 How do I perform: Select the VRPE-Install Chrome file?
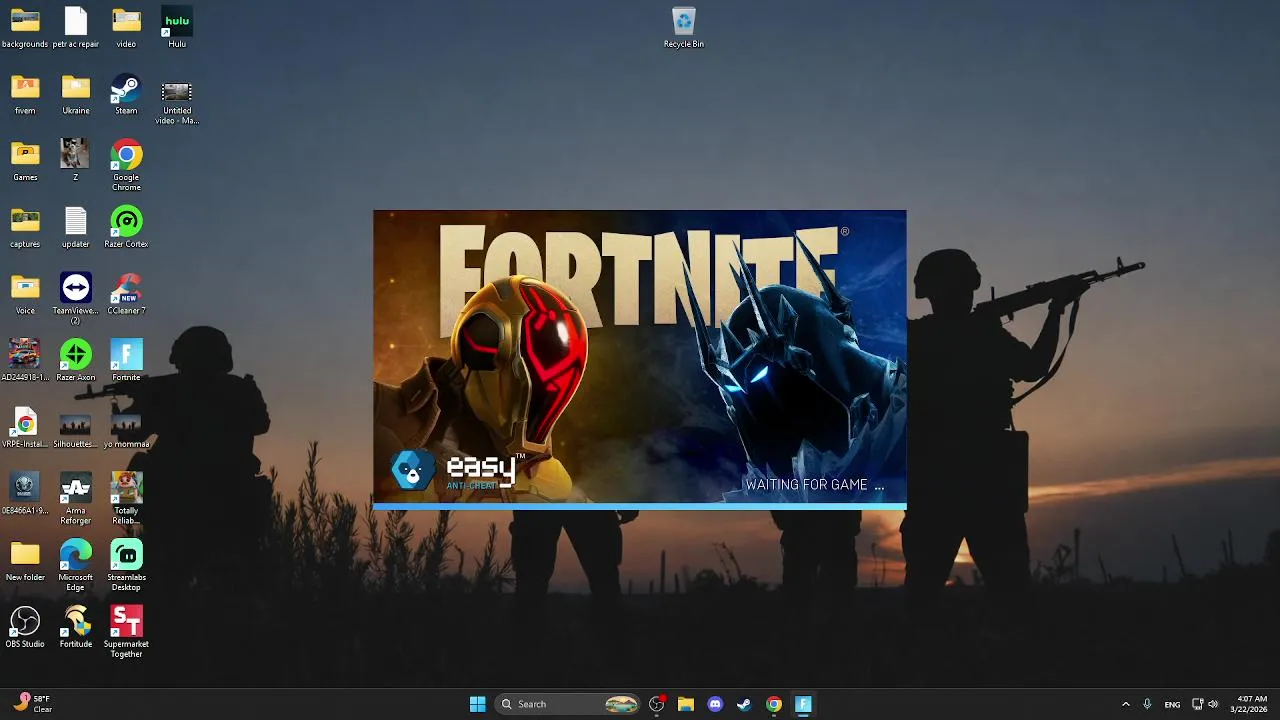point(25,428)
